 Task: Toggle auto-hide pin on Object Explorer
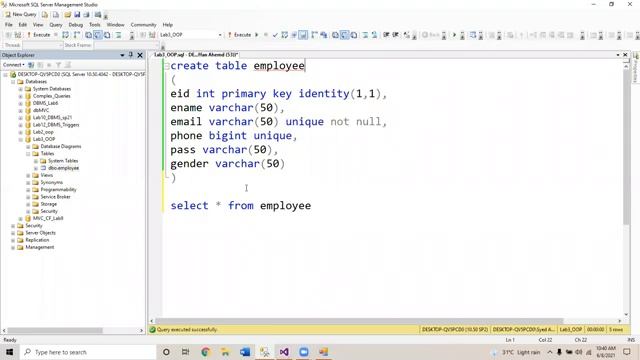tap(131, 55)
